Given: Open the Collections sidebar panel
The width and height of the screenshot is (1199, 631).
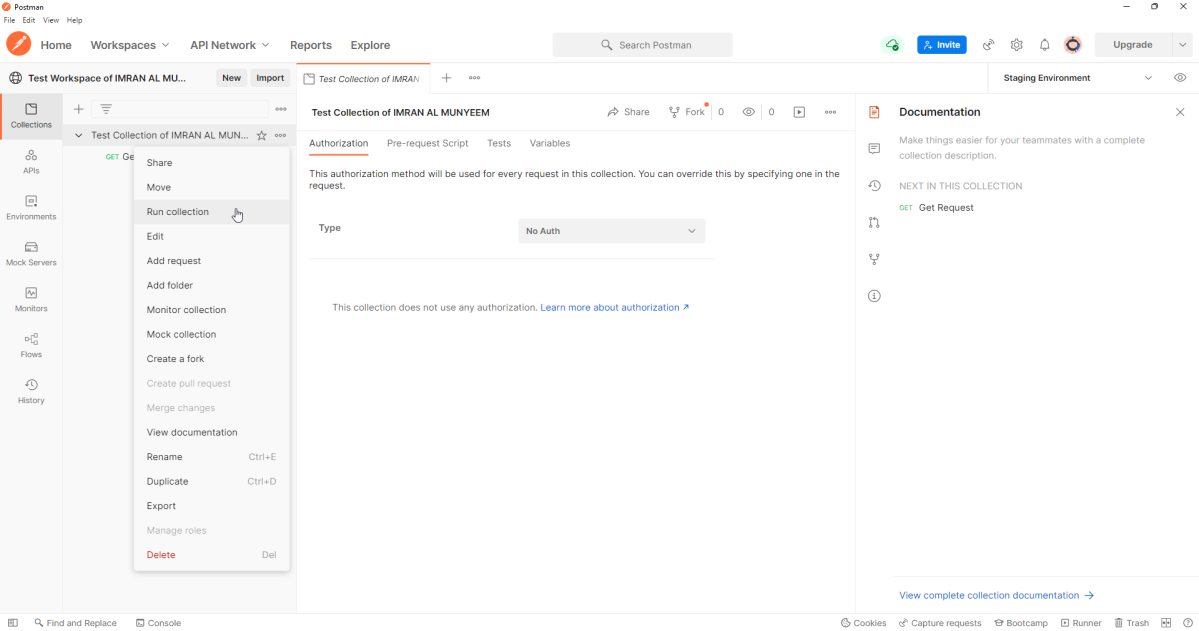Looking at the screenshot, I should pyautogui.click(x=31, y=115).
